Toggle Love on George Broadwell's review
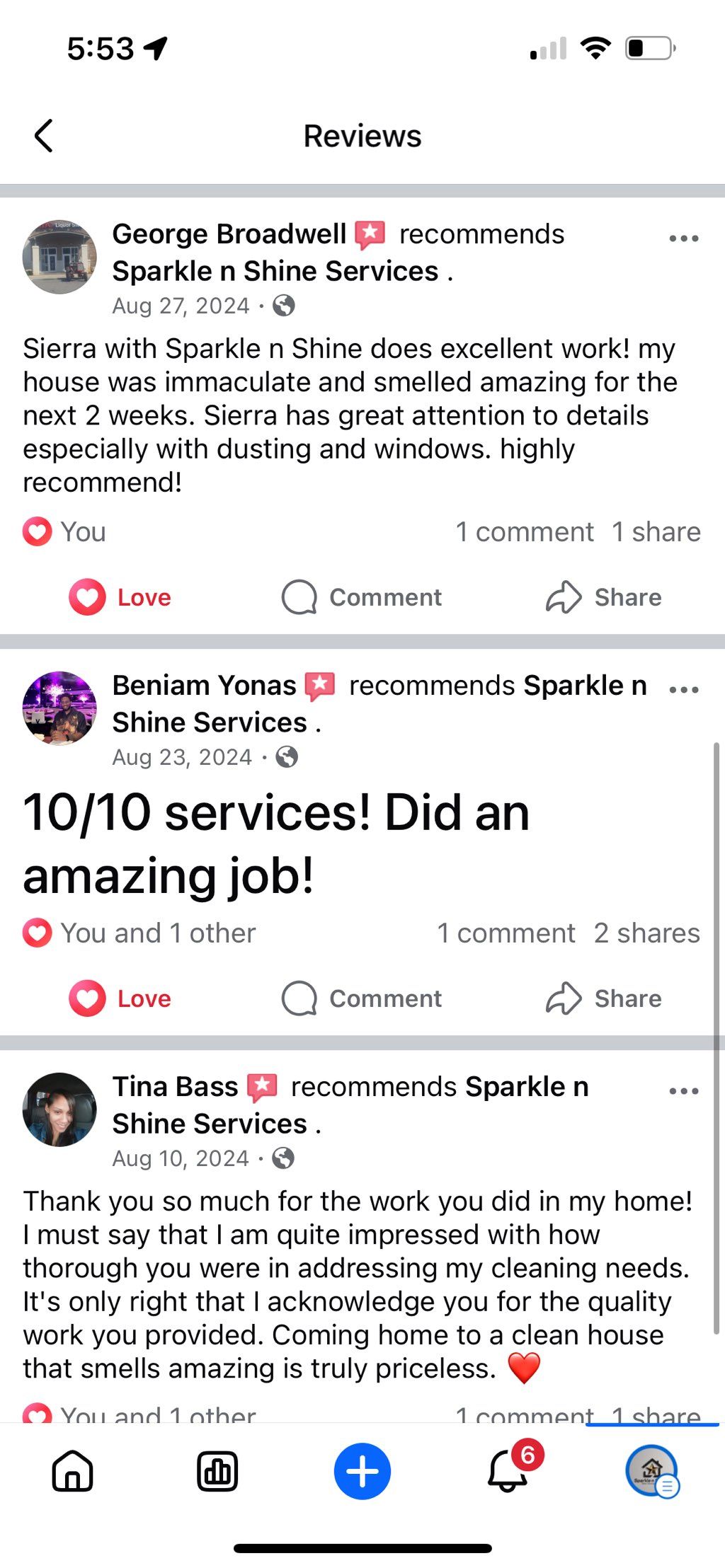 120,597
